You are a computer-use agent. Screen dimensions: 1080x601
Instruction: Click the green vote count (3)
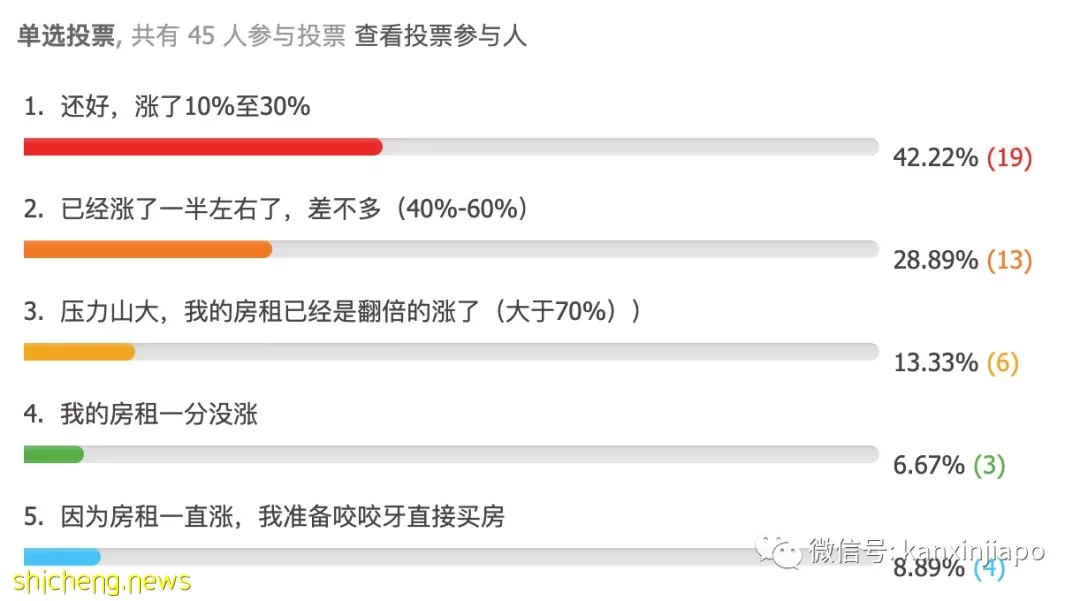(x=989, y=465)
